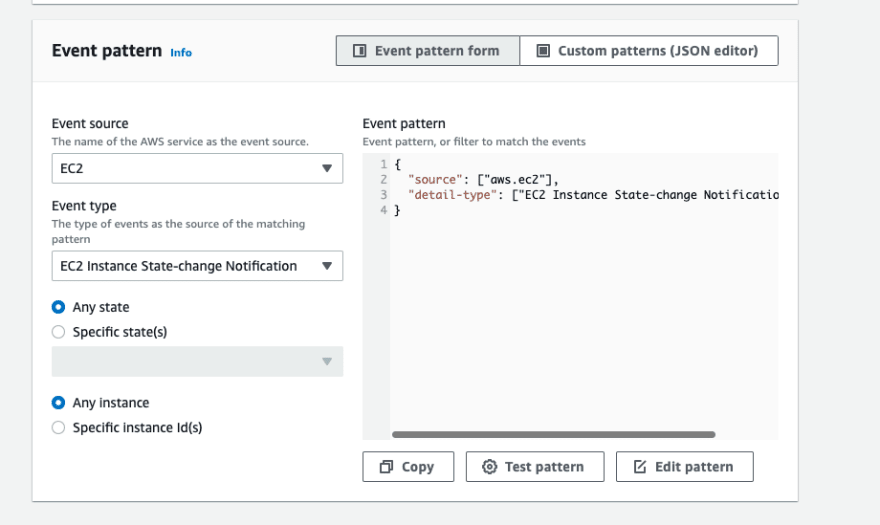Select the Any state radio button
The width and height of the screenshot is (880, 525).
point(58,307)
